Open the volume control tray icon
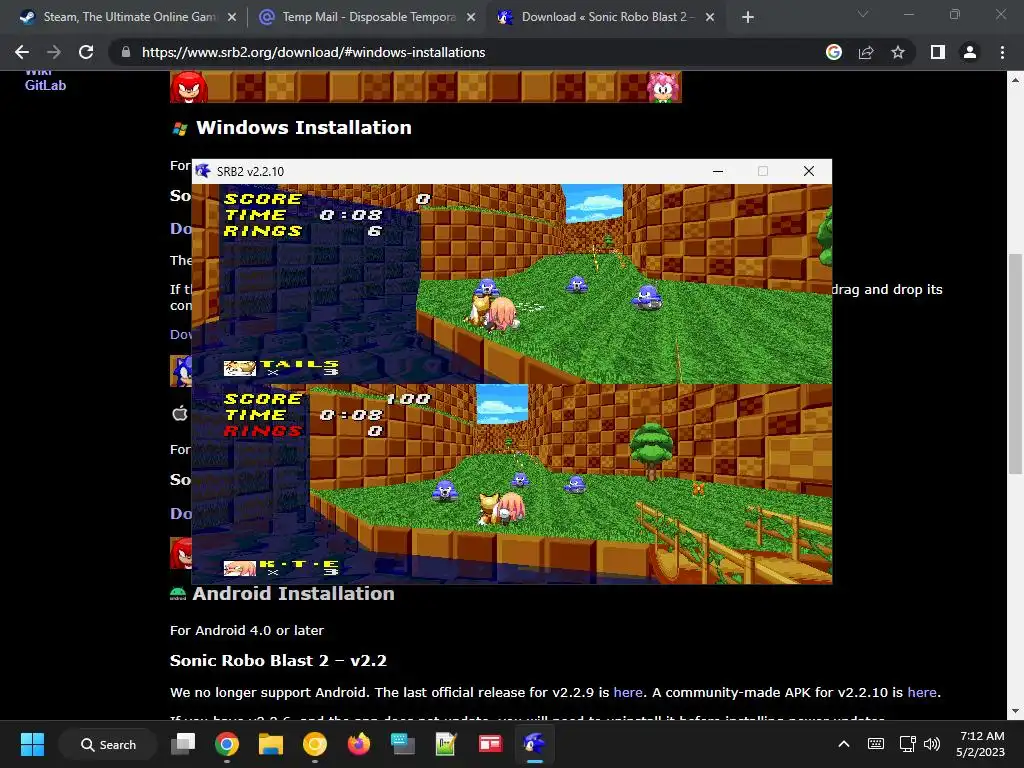Image resolution: width=1024 pixels, height=768 pixels. [x=932, y=744]
